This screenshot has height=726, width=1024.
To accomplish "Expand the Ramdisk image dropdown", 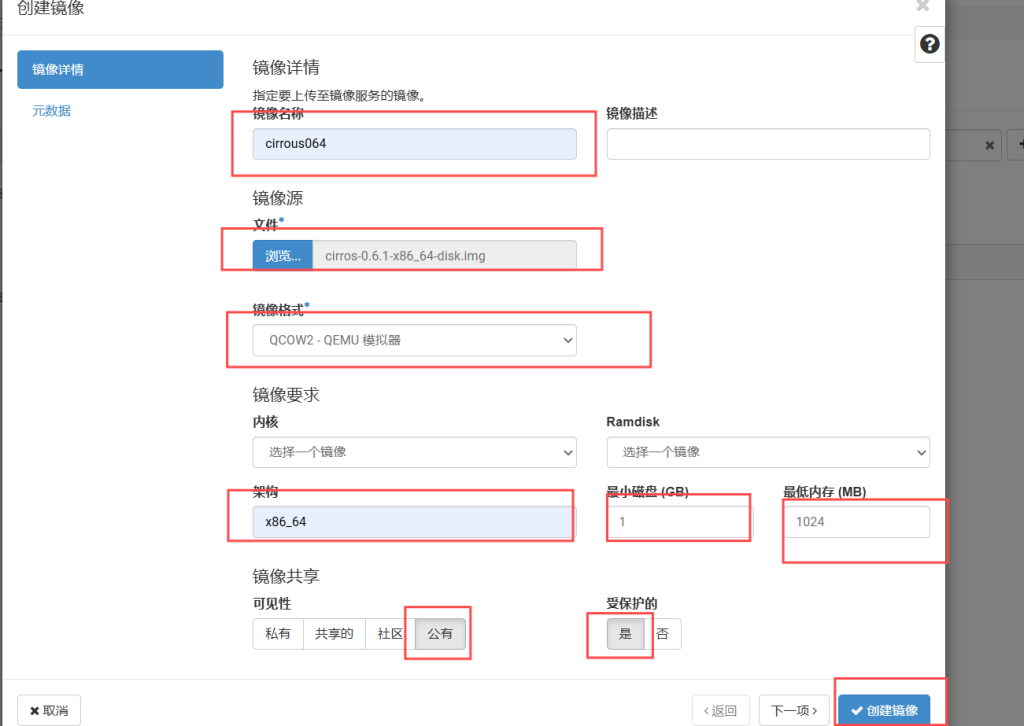I will 767,452.
